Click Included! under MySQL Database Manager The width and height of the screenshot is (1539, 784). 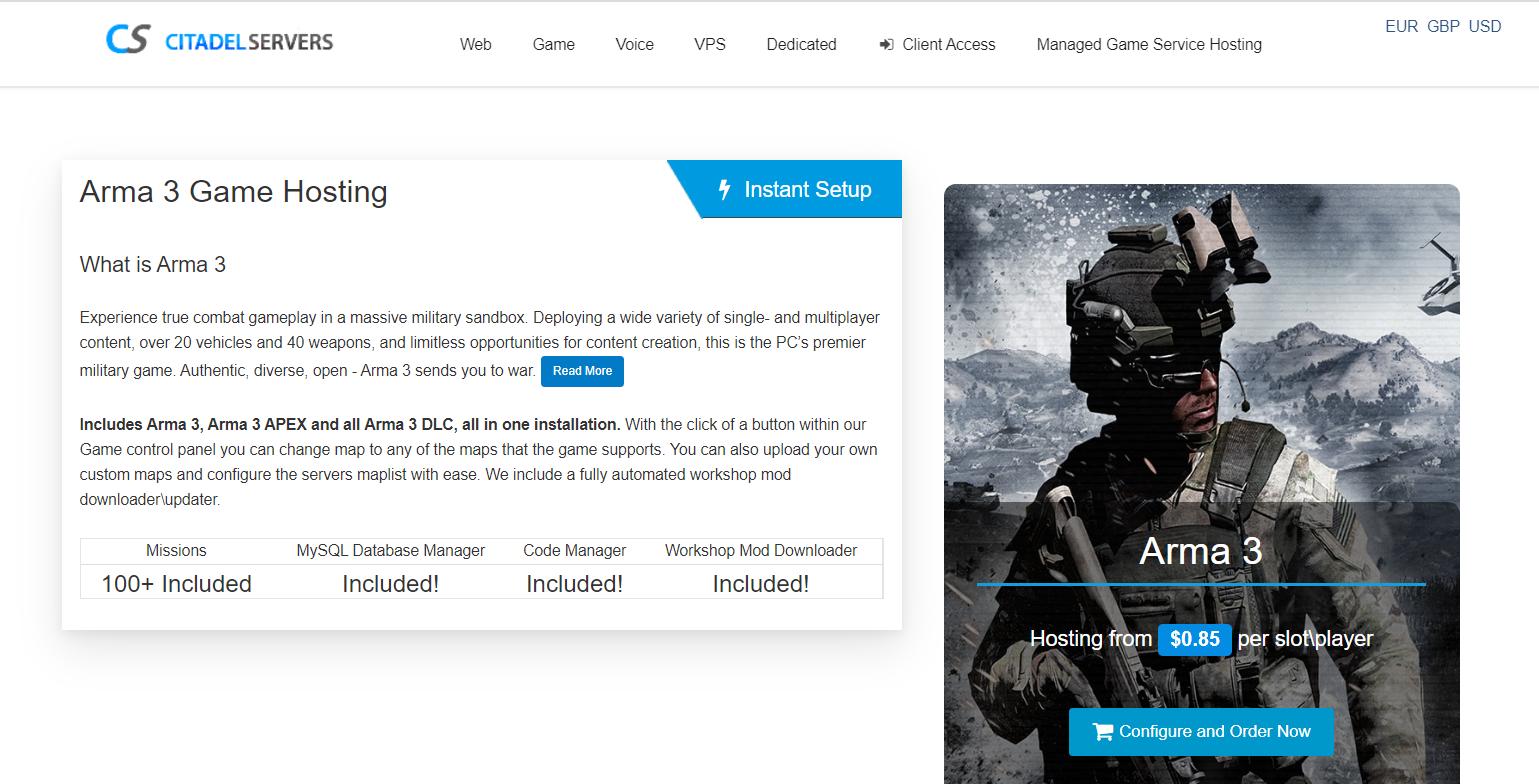pyautogui.click(x=390, y=584)
